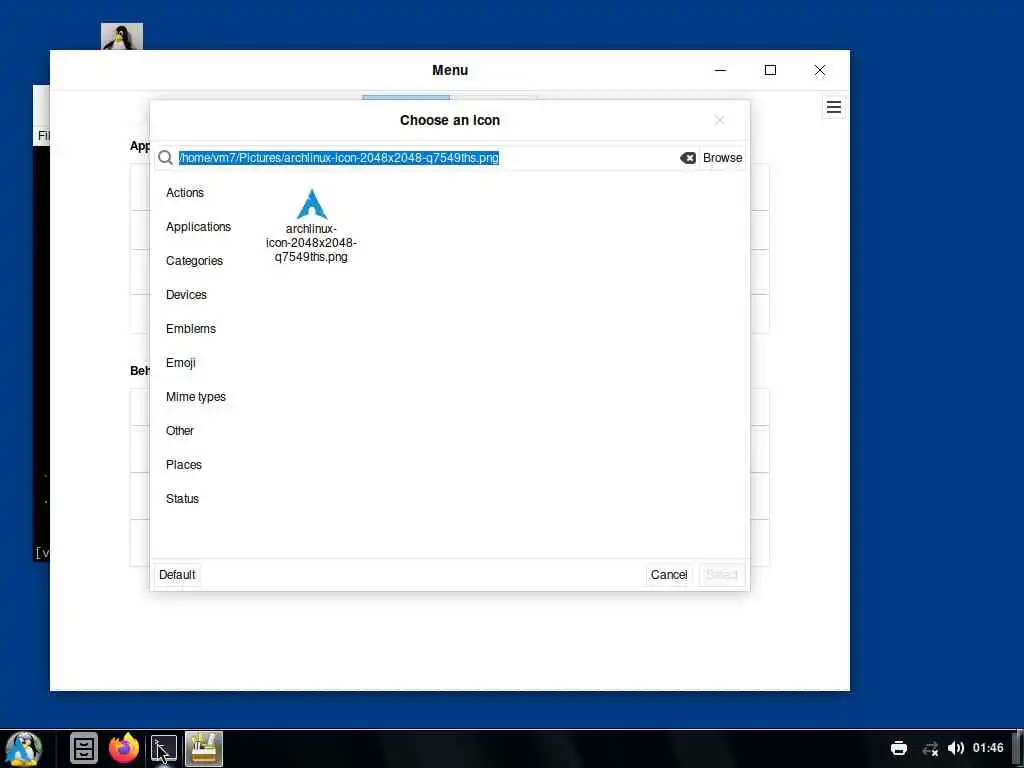Image resolution: width=1024 pixels, height=768 pixels.
Task: Cancel the Choose an icon dialog
Action: pos(669,575)
